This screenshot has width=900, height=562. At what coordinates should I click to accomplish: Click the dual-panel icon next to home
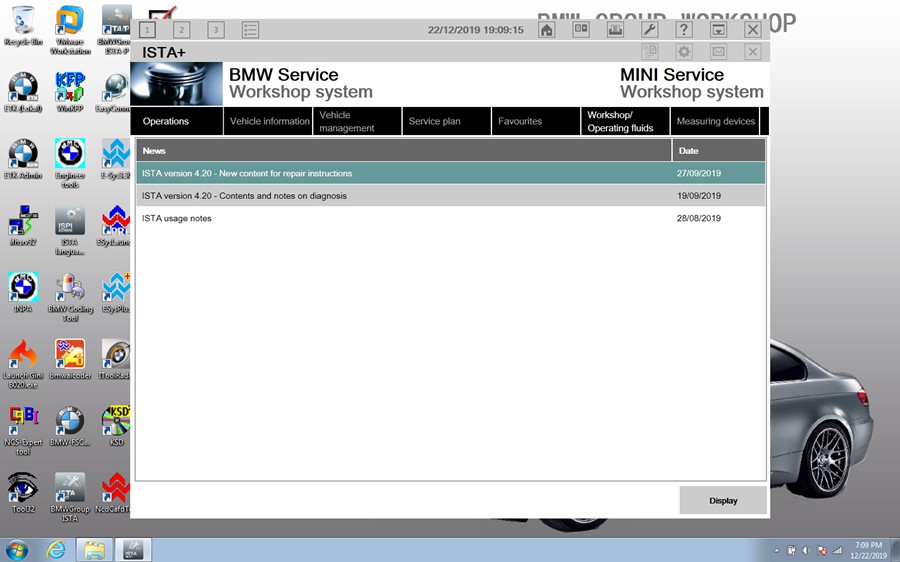[x=581, y=30]
